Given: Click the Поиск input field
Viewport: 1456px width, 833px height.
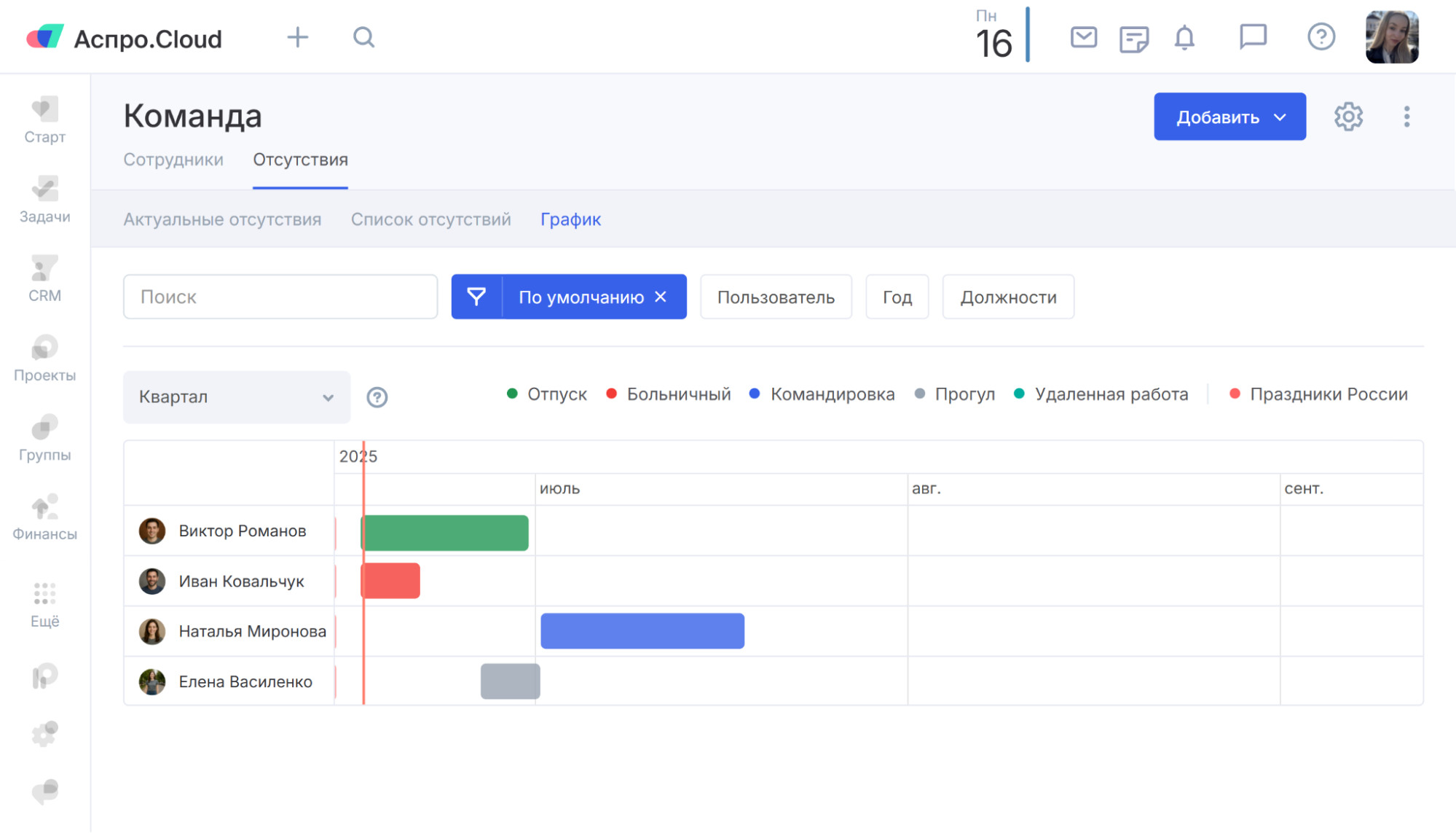Looking at the screenshot, I should point(280,297).
